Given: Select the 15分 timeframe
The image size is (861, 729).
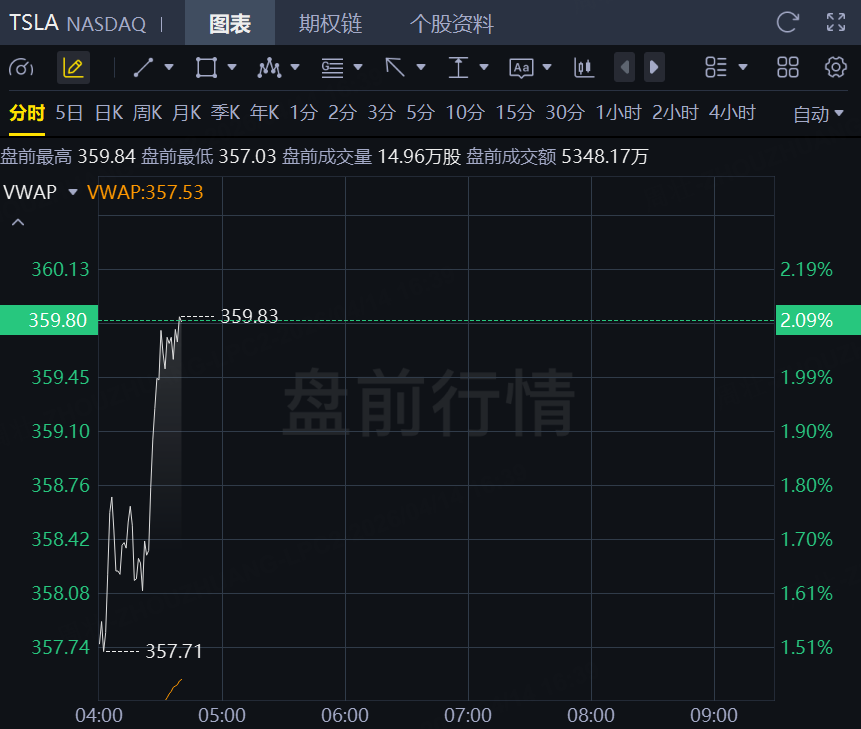Looking at the screenshot, I should pyautogui.click(x=515, y=113).
